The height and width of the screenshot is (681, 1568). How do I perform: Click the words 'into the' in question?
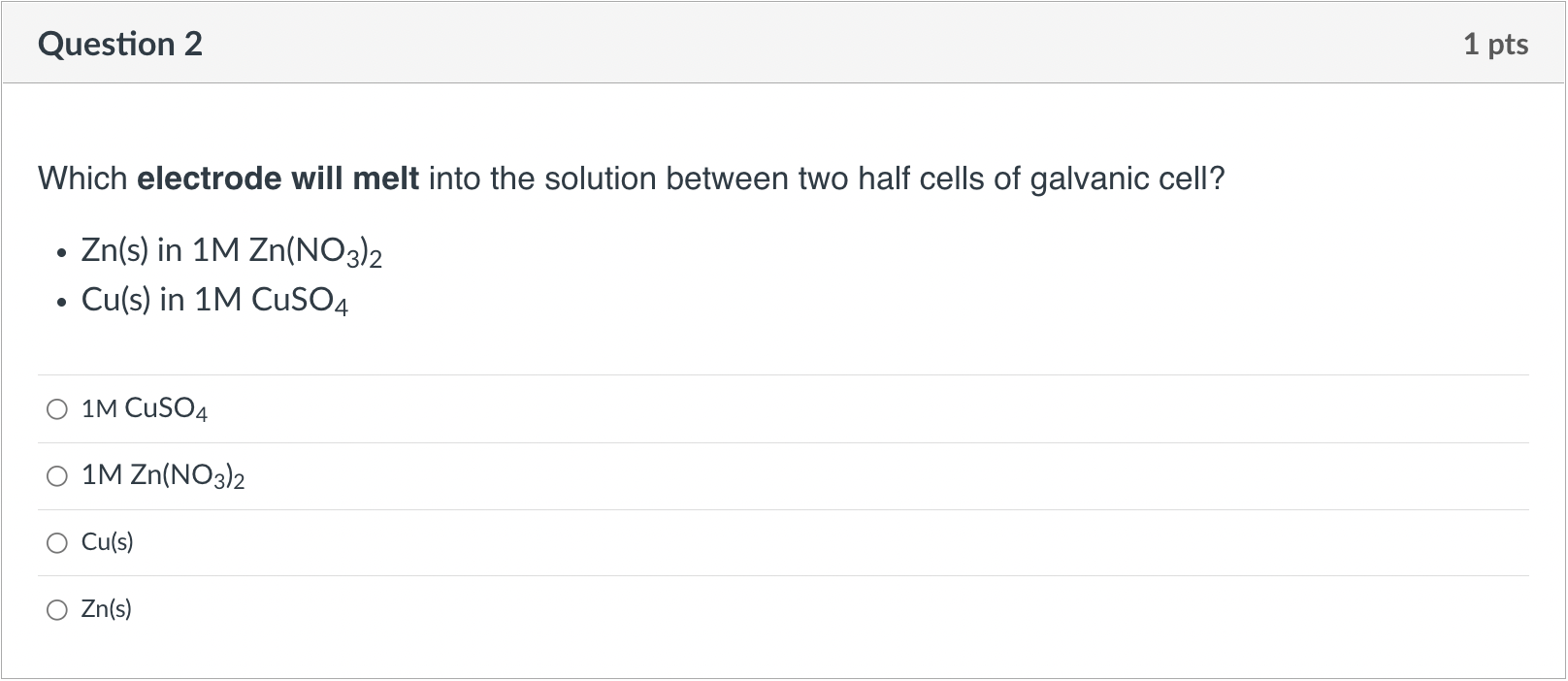click(481, 178)
